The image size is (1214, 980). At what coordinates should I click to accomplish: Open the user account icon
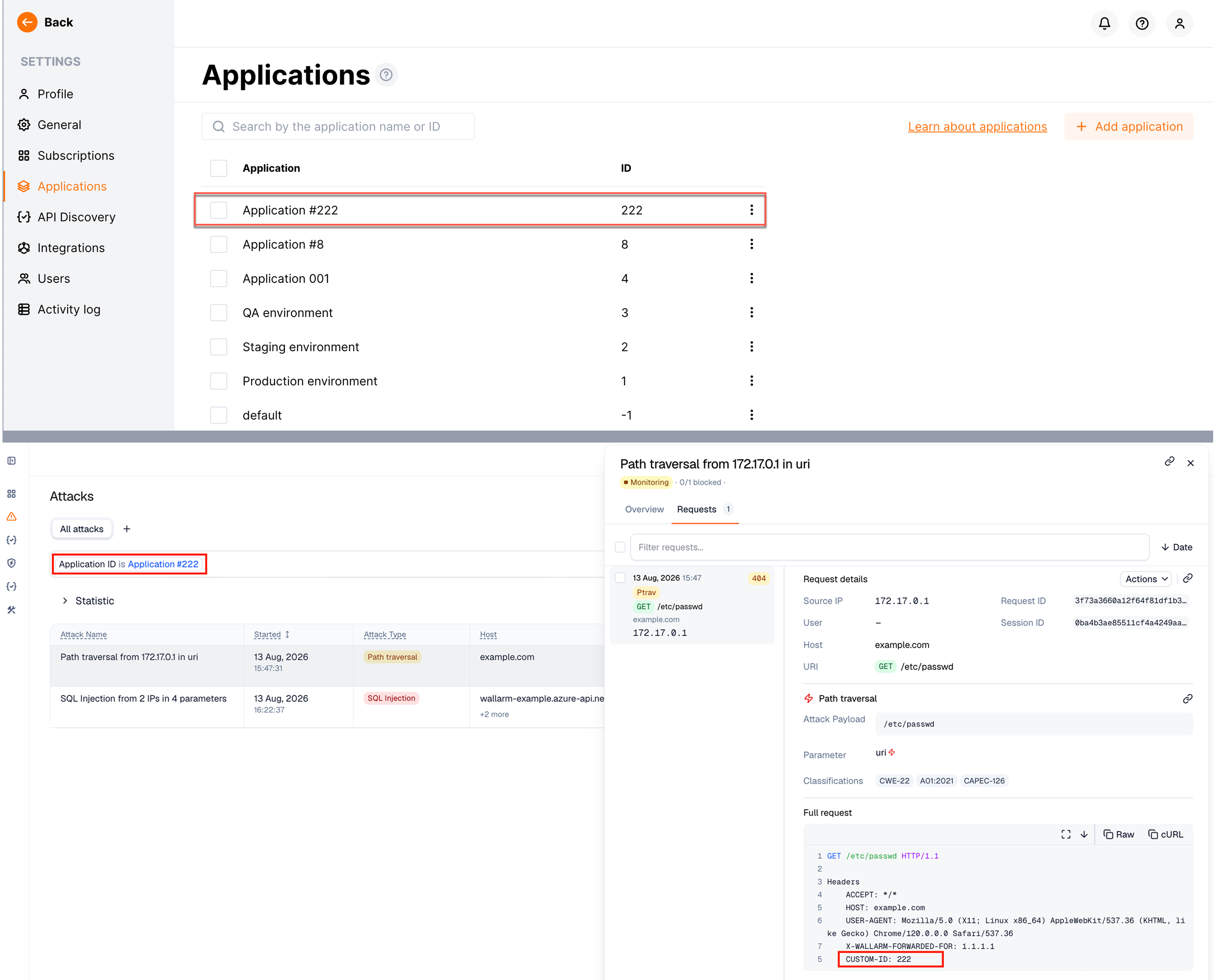[x=1179, y=24]
